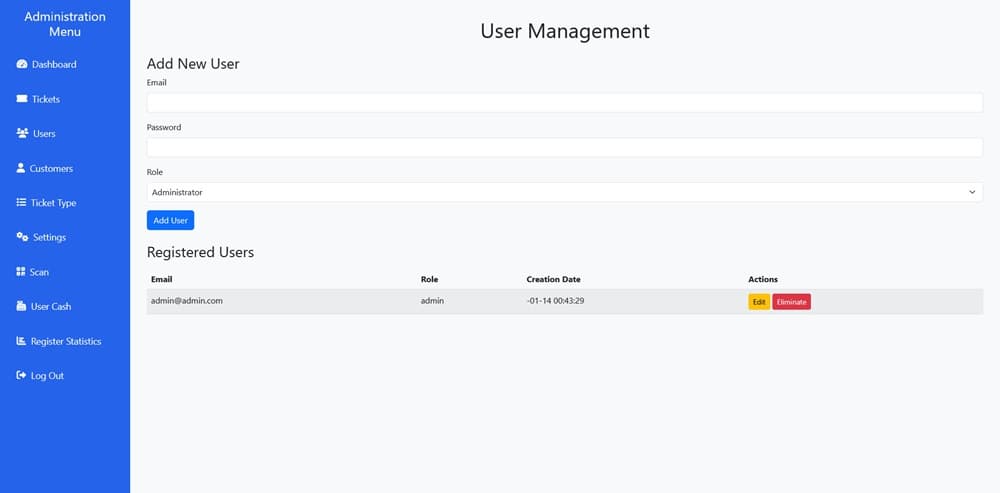Focus the Email input field
The height and width of the screenshot is (493, 1000).
pos(564,103)
